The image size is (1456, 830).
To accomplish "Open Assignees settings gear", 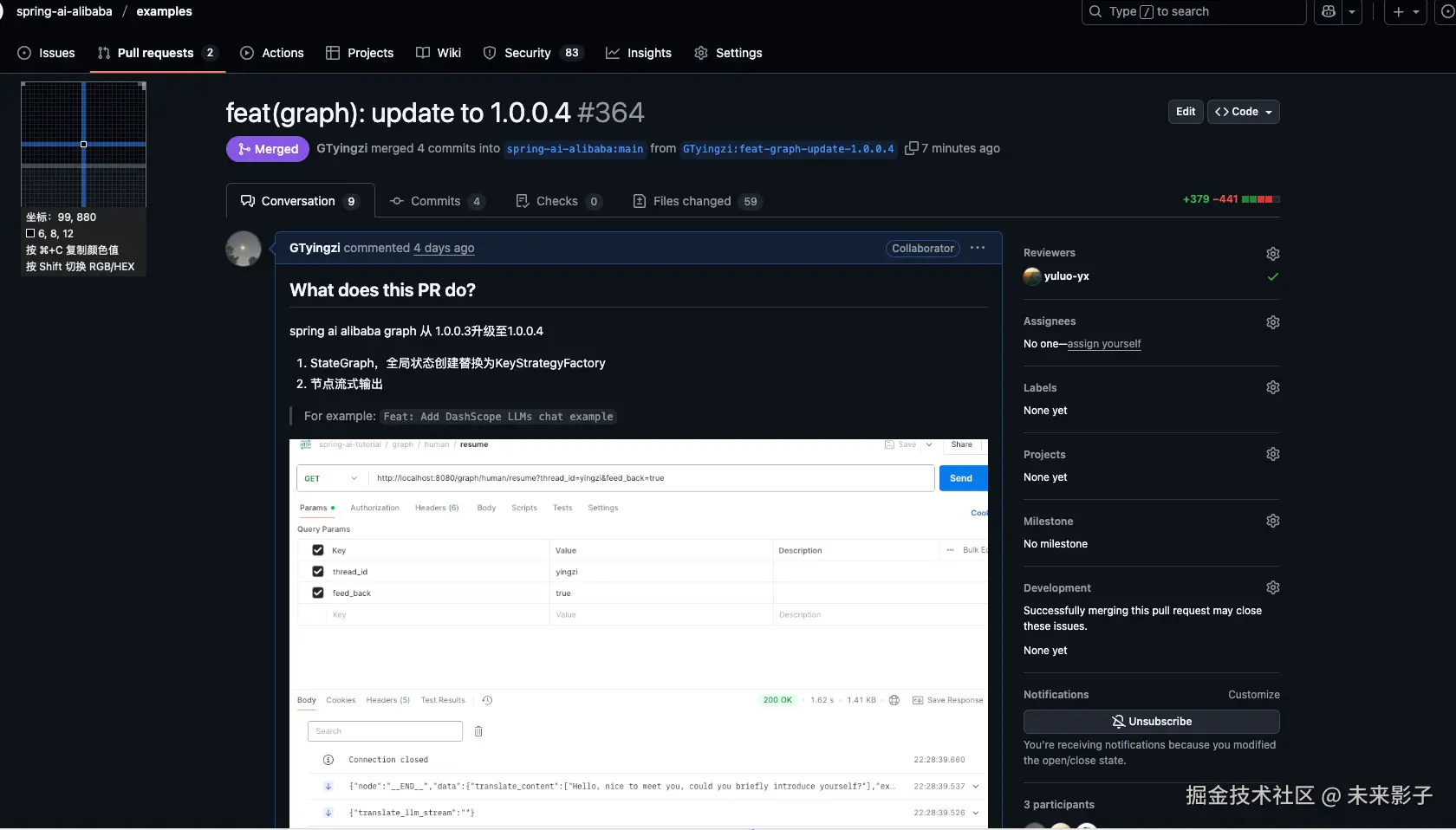I will [x=1272, y=322].
